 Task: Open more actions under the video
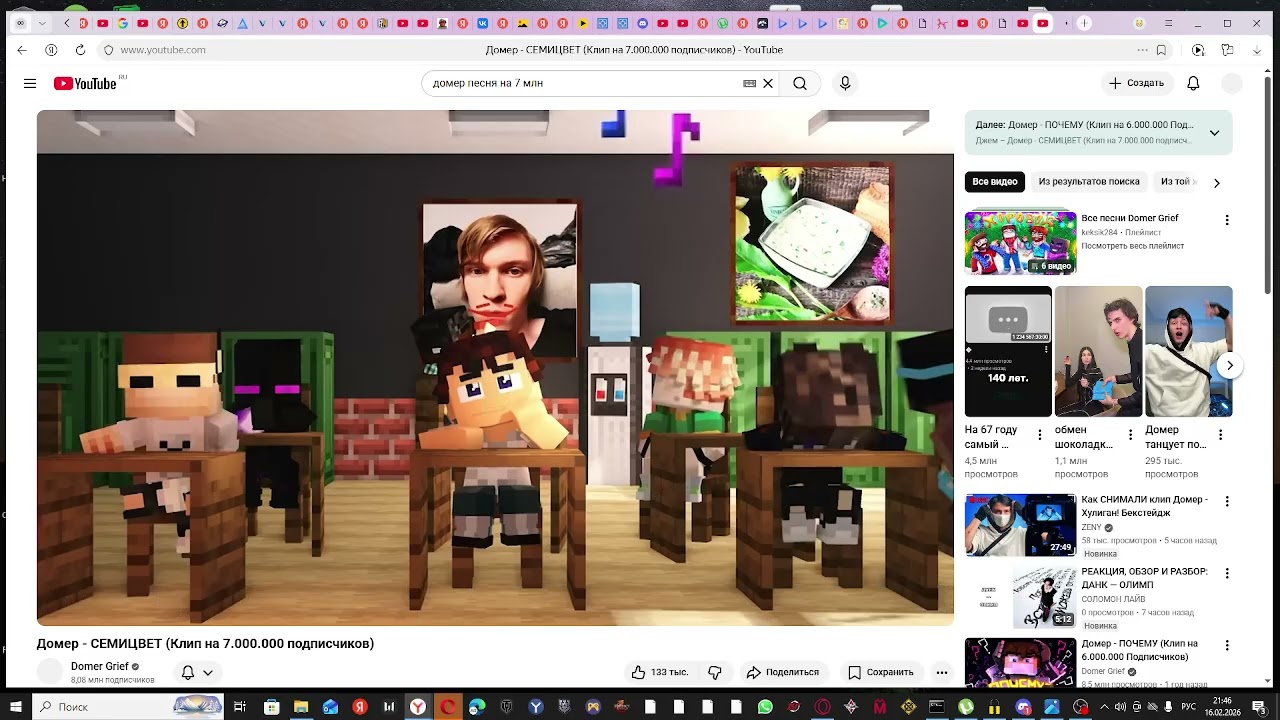942,672
